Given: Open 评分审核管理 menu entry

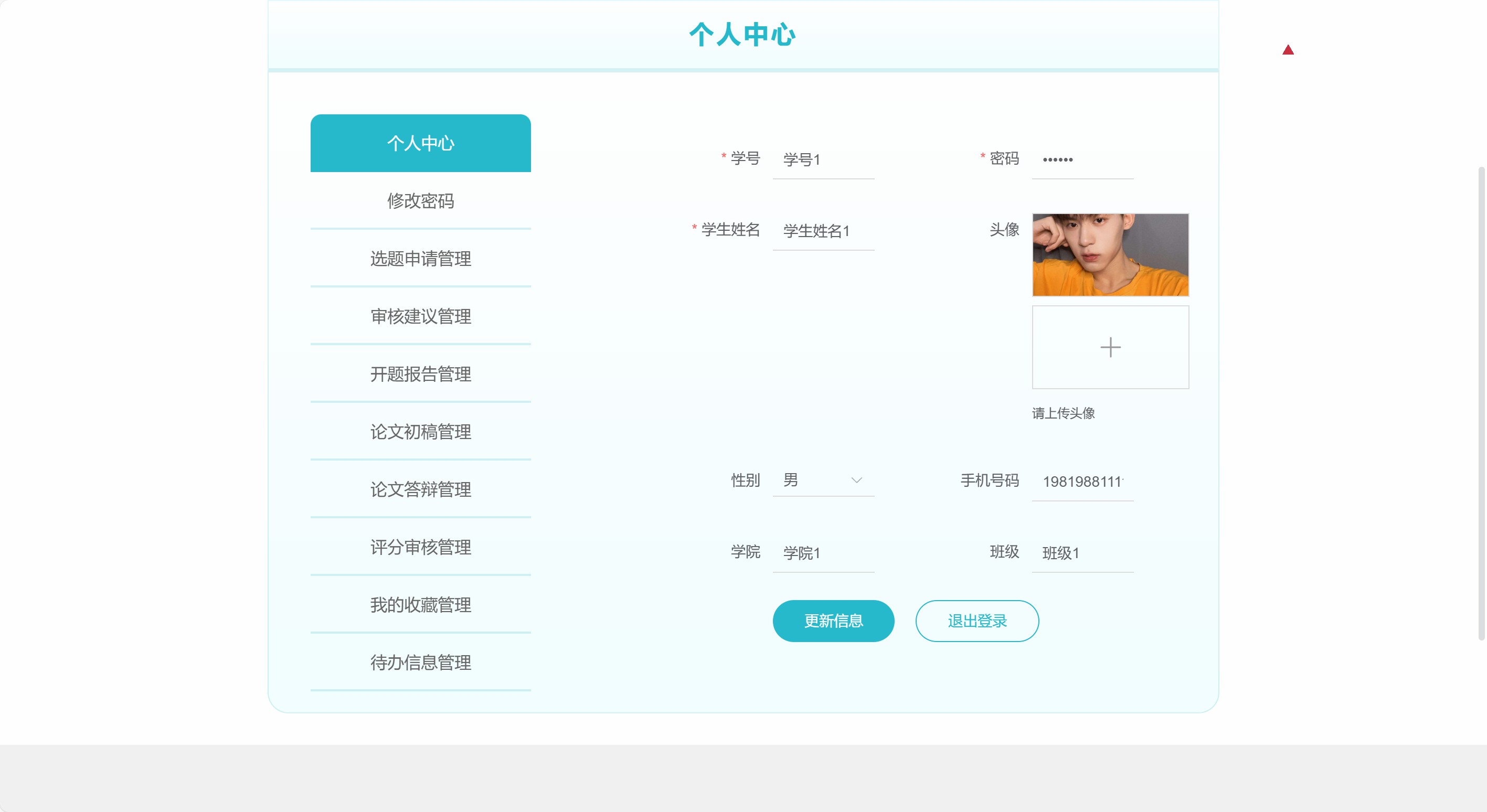Looking at the screenshot, I should point(420,547).
